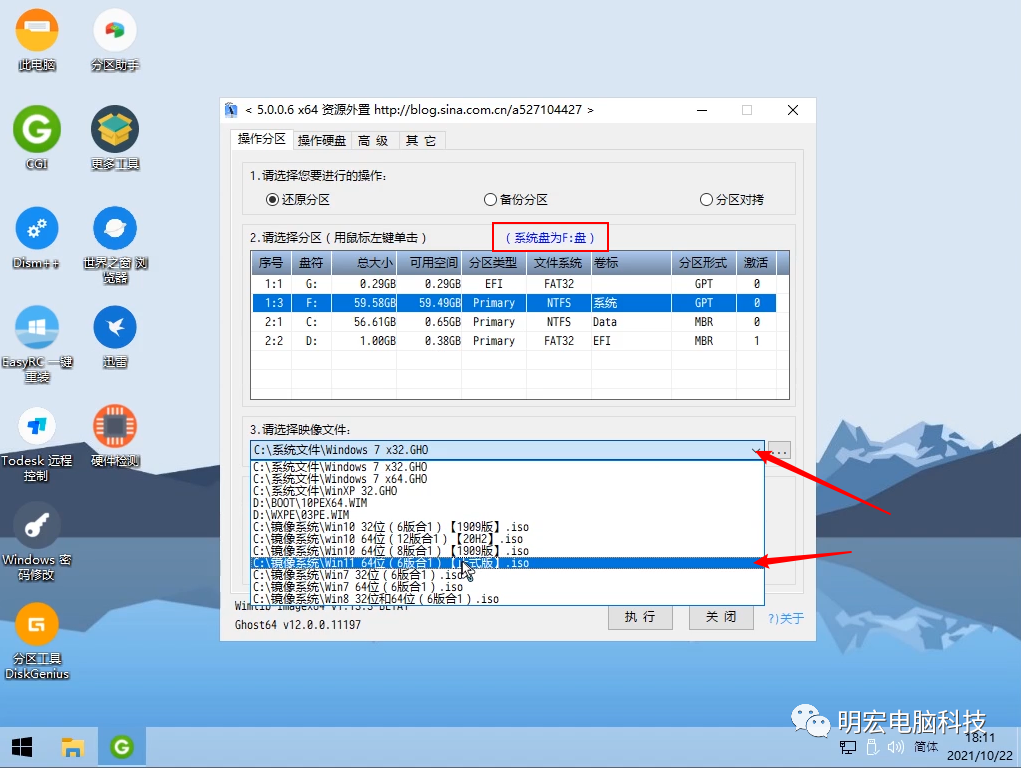Screen dimensions: 1021x768
Task: Click the 可用空间 column header
Action: 430,263
